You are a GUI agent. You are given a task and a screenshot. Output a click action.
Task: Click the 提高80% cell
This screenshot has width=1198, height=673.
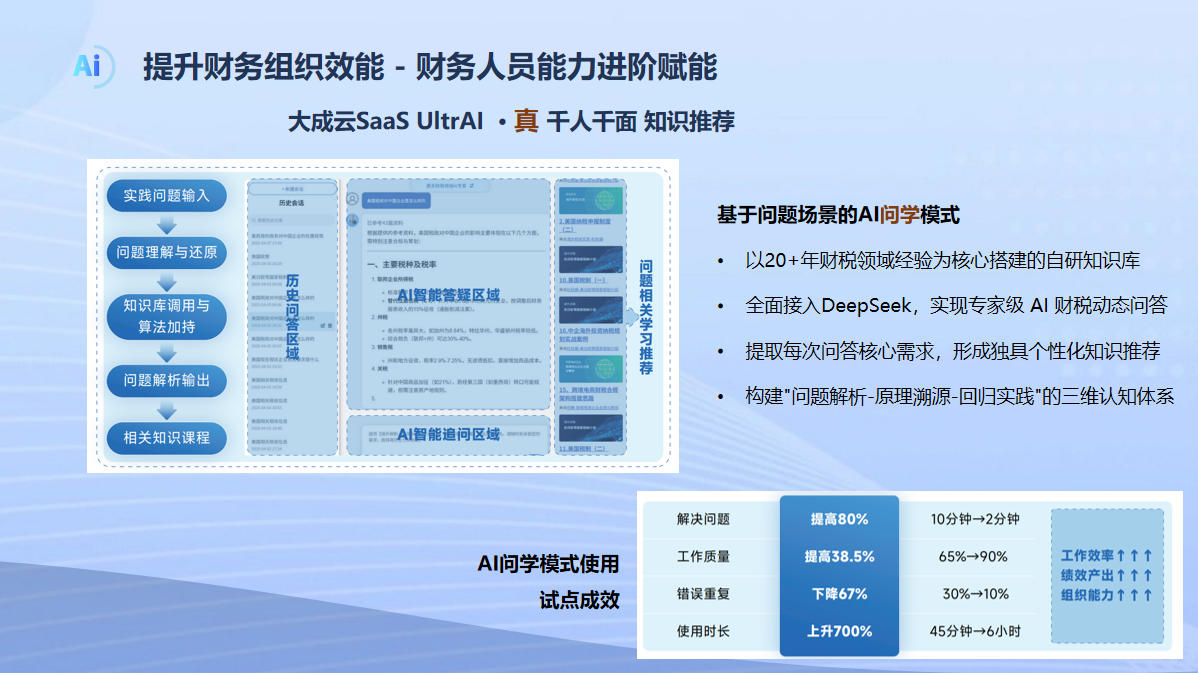(839, 519)
